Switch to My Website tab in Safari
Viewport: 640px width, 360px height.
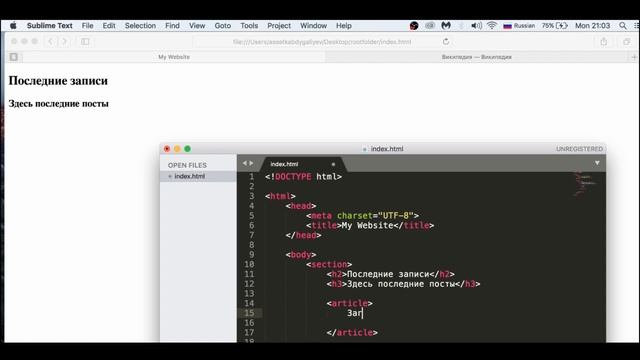pos(174,57)
